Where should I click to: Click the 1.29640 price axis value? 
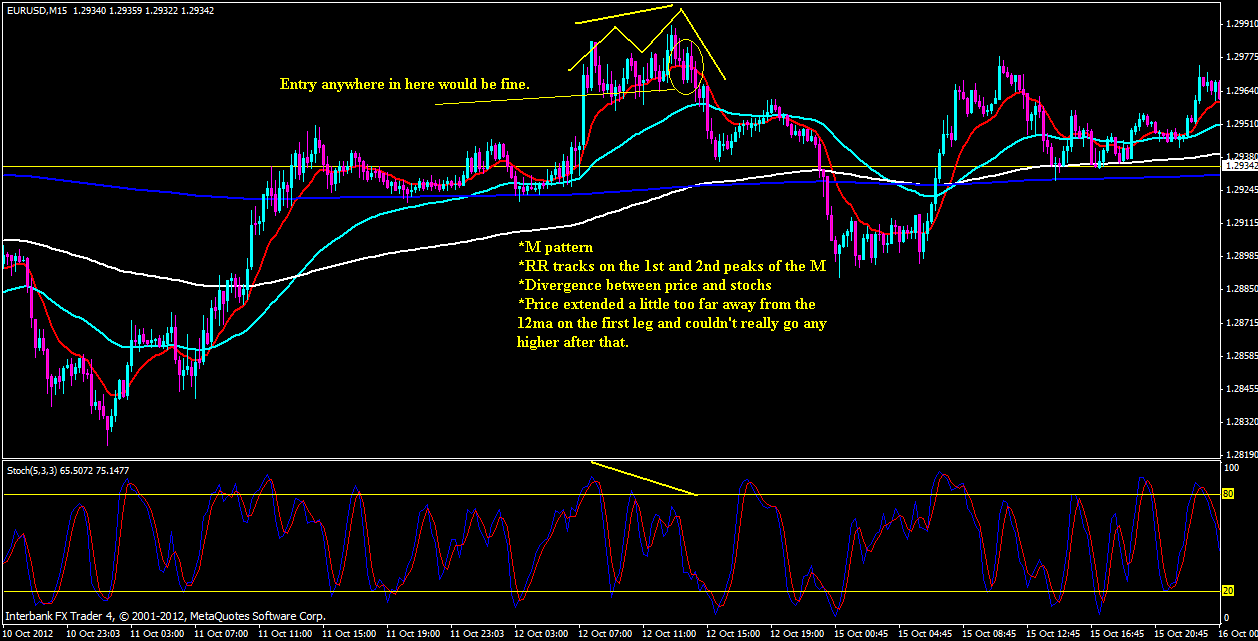click(x=1241, y=91)
